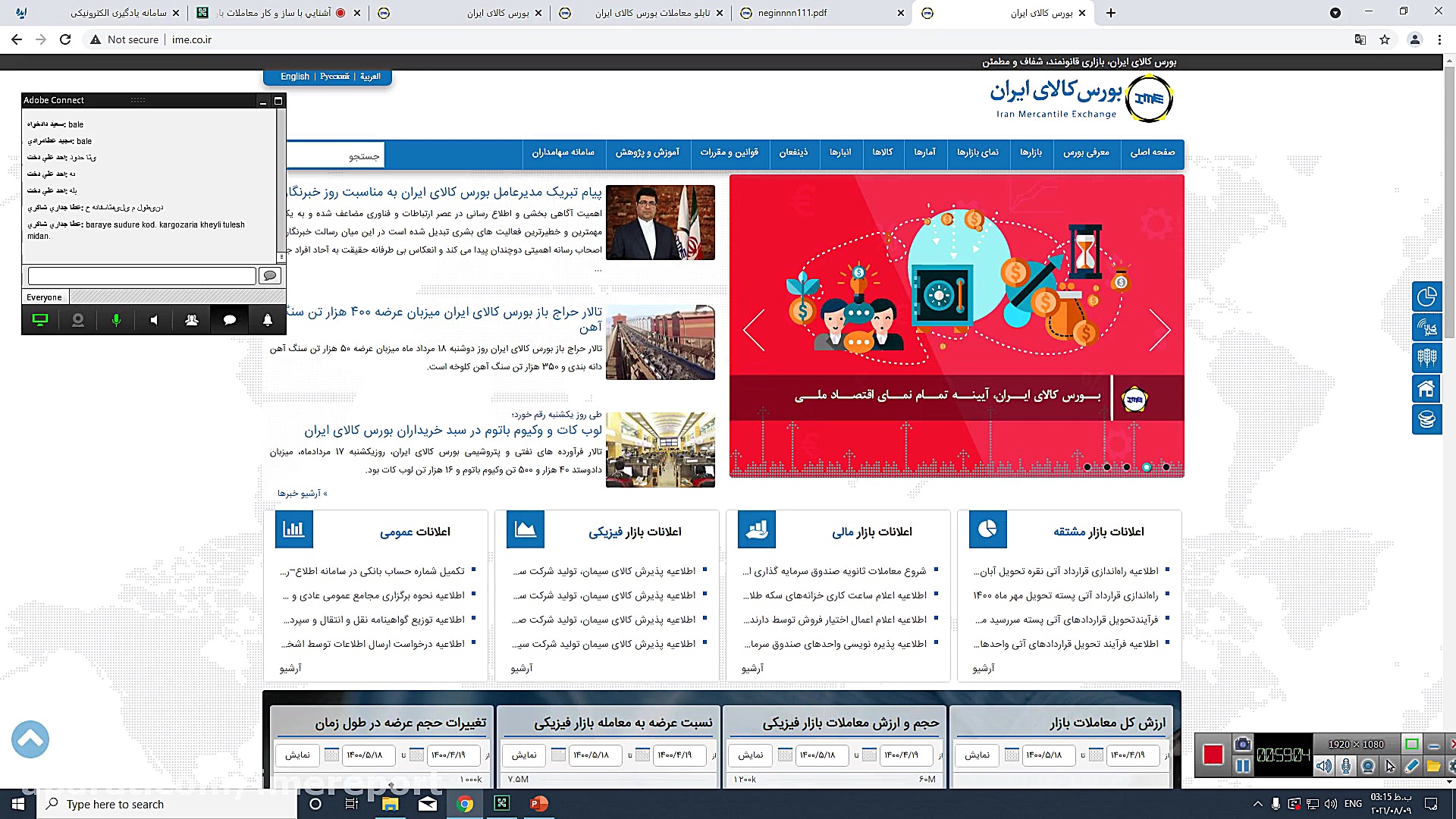Open the recorder output folder

tap(1433, 766)
